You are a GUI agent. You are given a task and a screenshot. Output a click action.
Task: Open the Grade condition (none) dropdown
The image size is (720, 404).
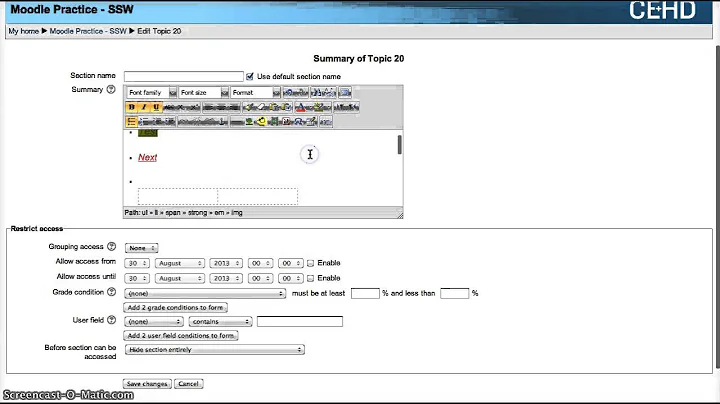point(205,293)
